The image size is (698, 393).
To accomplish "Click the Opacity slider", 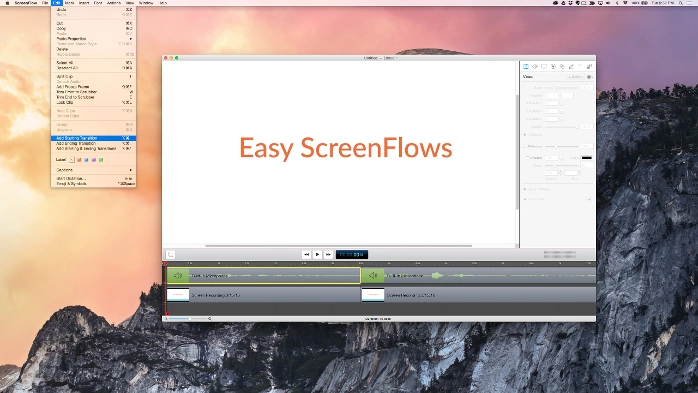I will point(562,127).
